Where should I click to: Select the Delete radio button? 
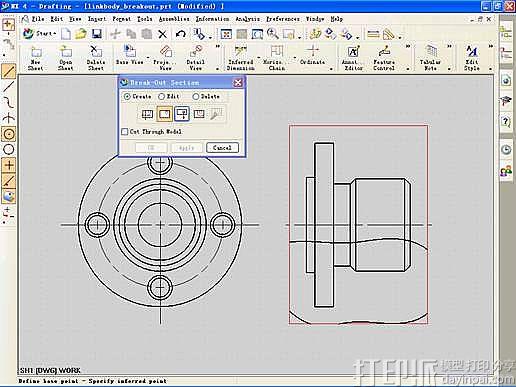(x=196, y=96)
